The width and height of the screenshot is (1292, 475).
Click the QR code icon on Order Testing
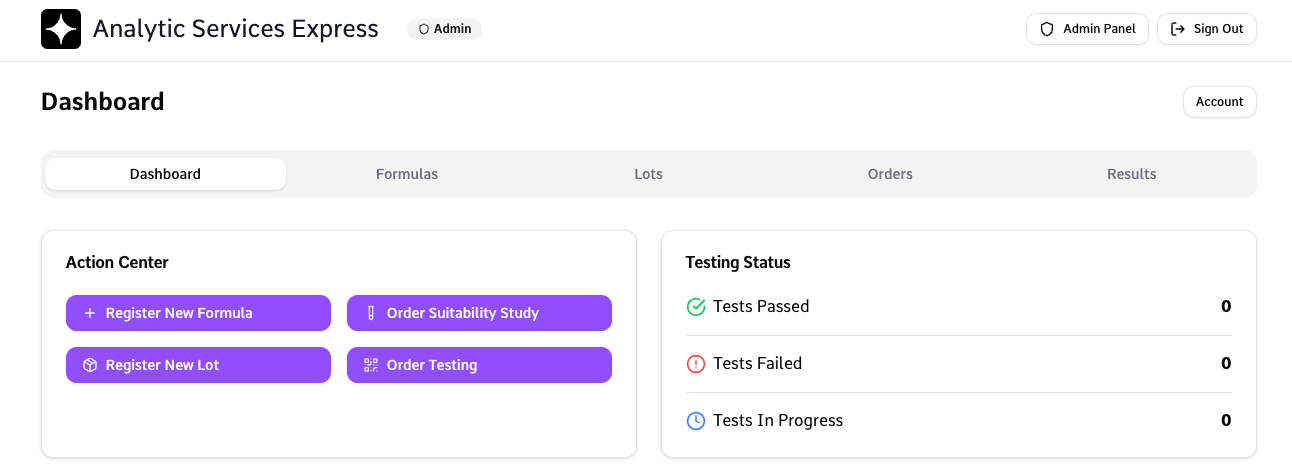click(x=371, y=365)
